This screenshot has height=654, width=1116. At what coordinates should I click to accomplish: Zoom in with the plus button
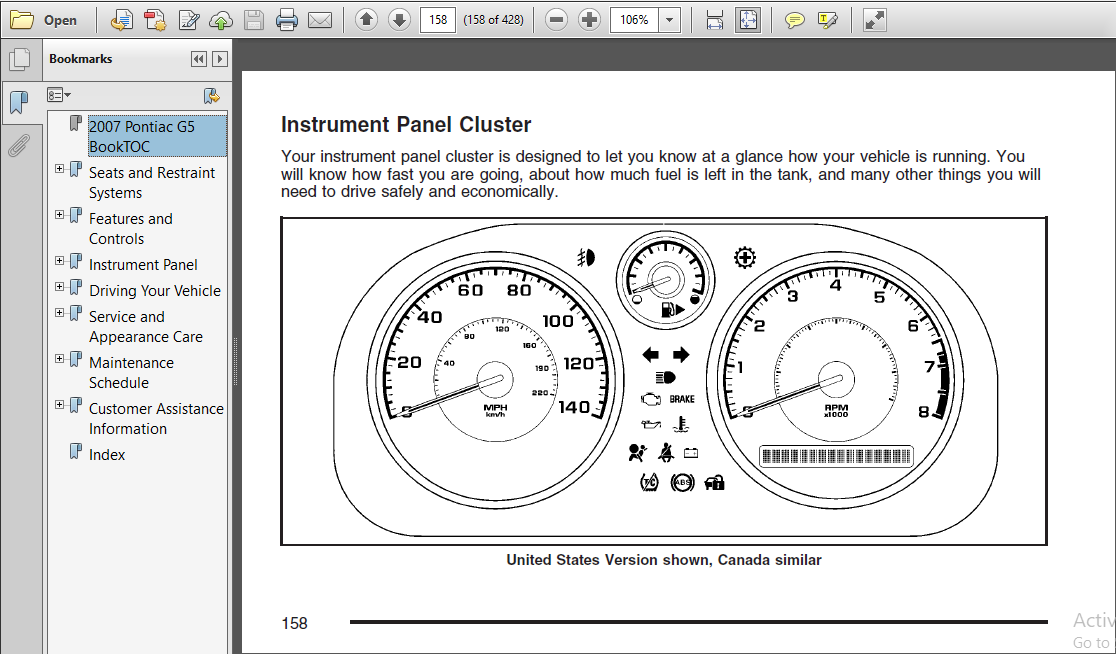click(x=589, y=20)
